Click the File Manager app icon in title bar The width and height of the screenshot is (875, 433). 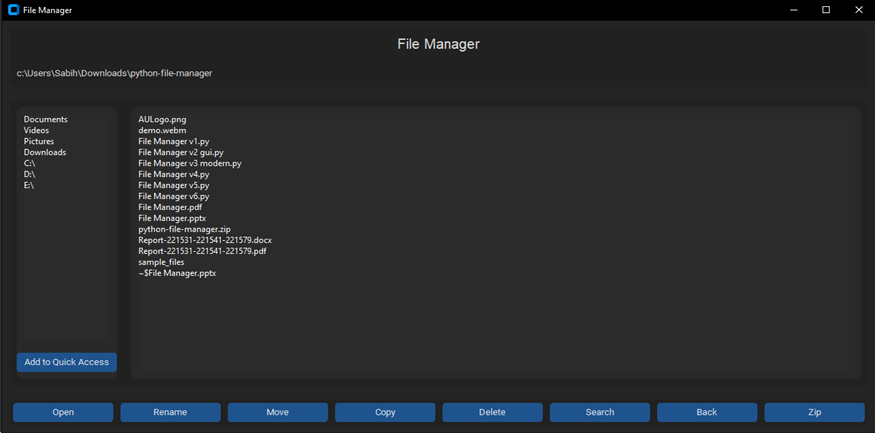[14, 10]
